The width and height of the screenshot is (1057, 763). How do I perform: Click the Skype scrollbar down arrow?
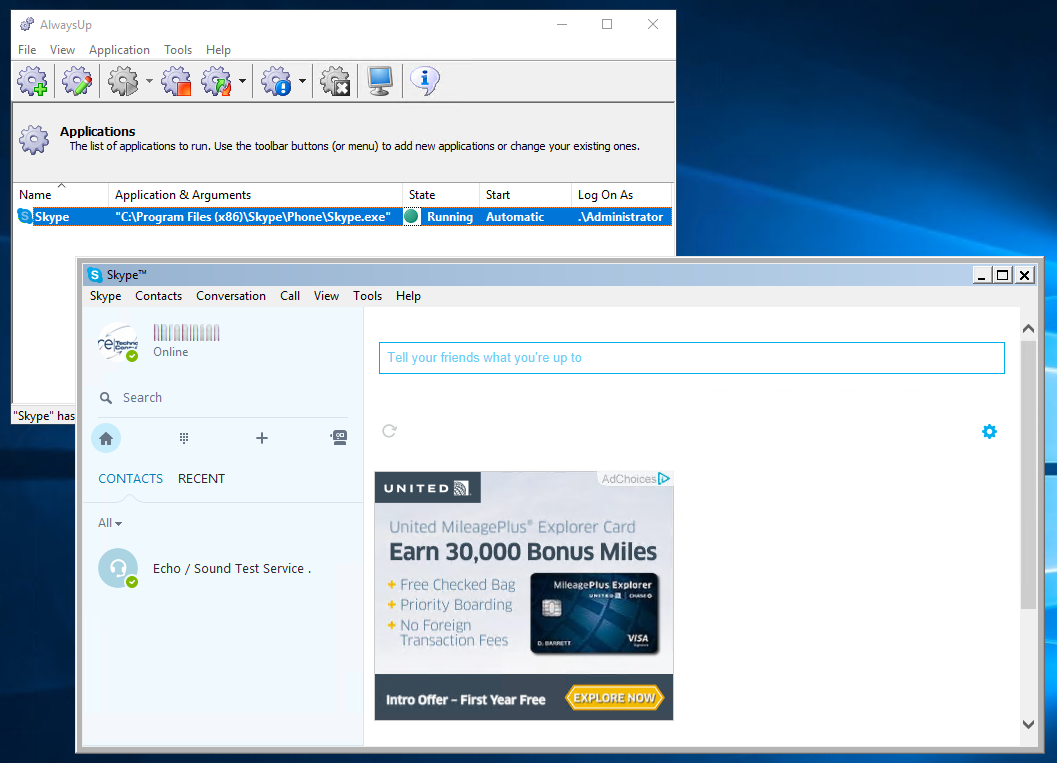coord(1028,725)
